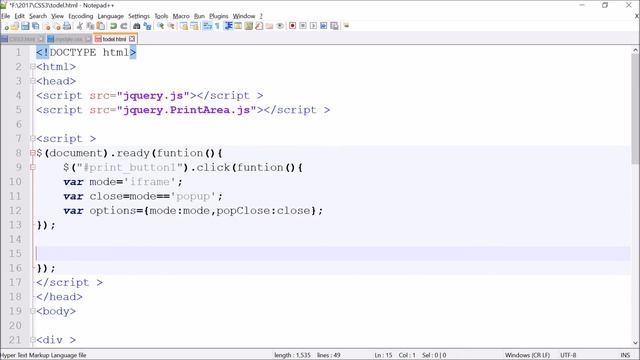
Task: Stop macro recording toolbar icon
Action: coord(303,26)
